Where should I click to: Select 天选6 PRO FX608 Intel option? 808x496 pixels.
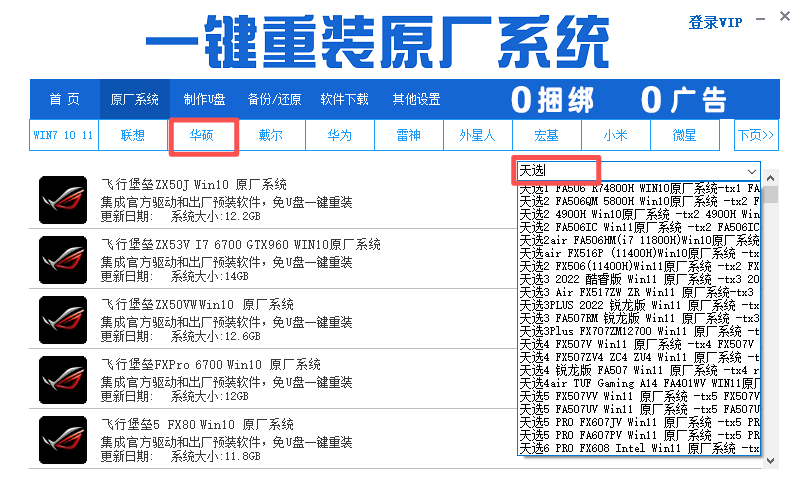coord(639,448)
